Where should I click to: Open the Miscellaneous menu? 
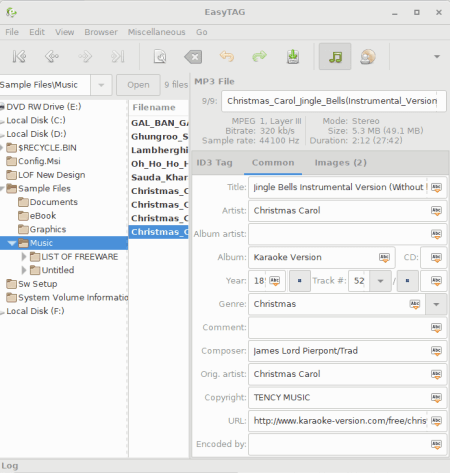156,32
